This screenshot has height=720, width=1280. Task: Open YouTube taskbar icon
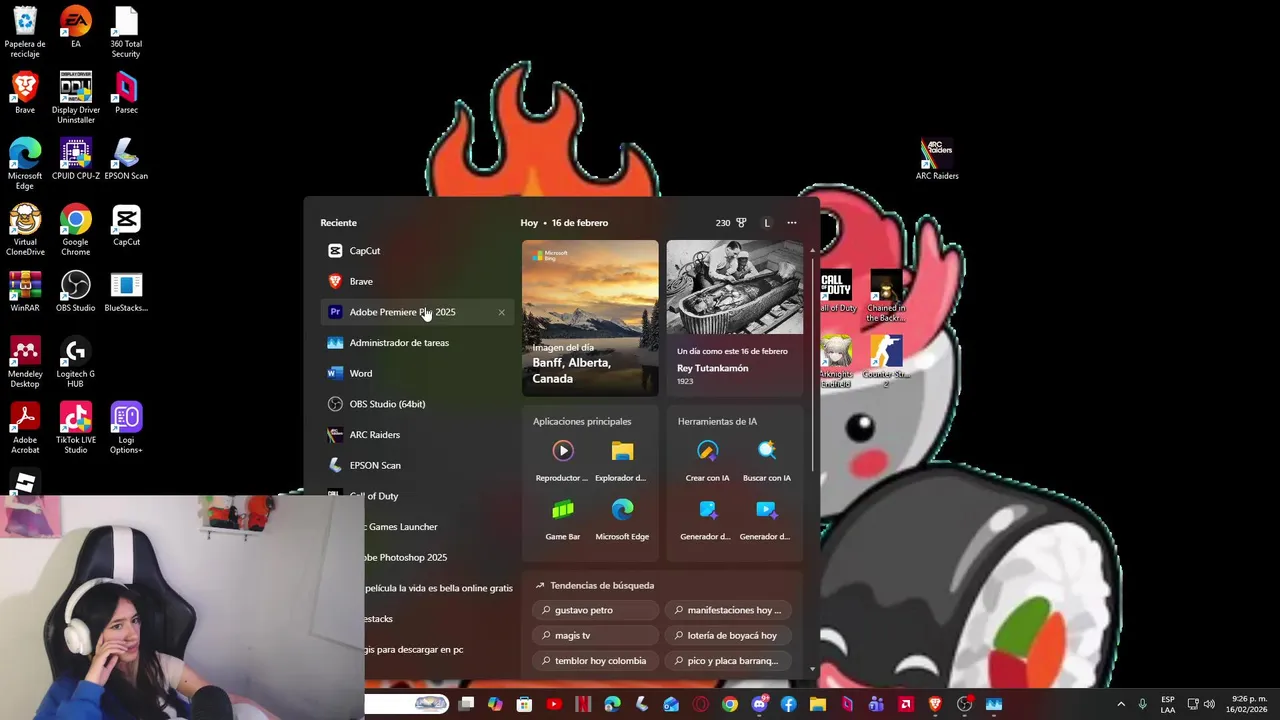point(554,704)
